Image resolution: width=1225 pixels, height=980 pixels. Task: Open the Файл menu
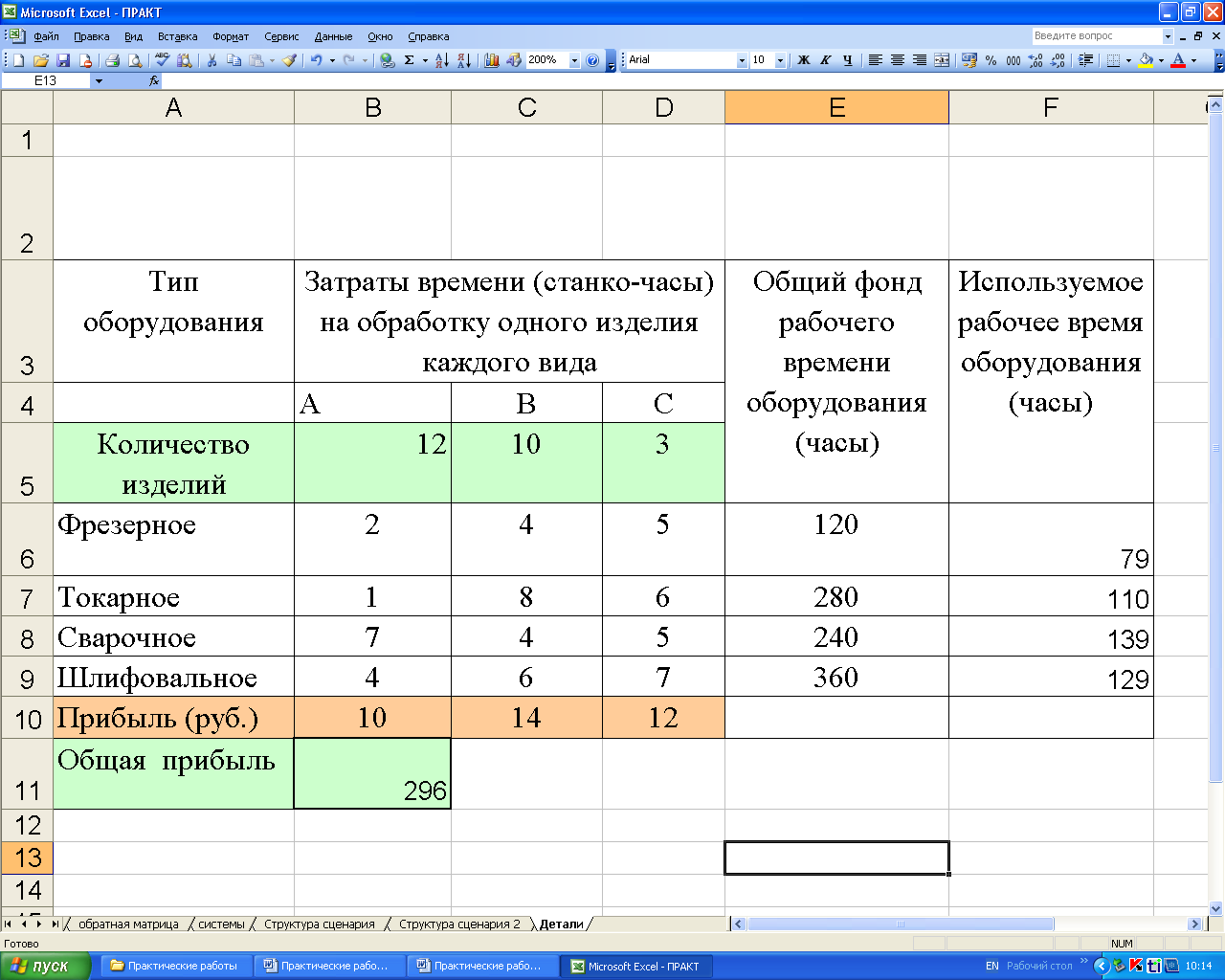46,36
